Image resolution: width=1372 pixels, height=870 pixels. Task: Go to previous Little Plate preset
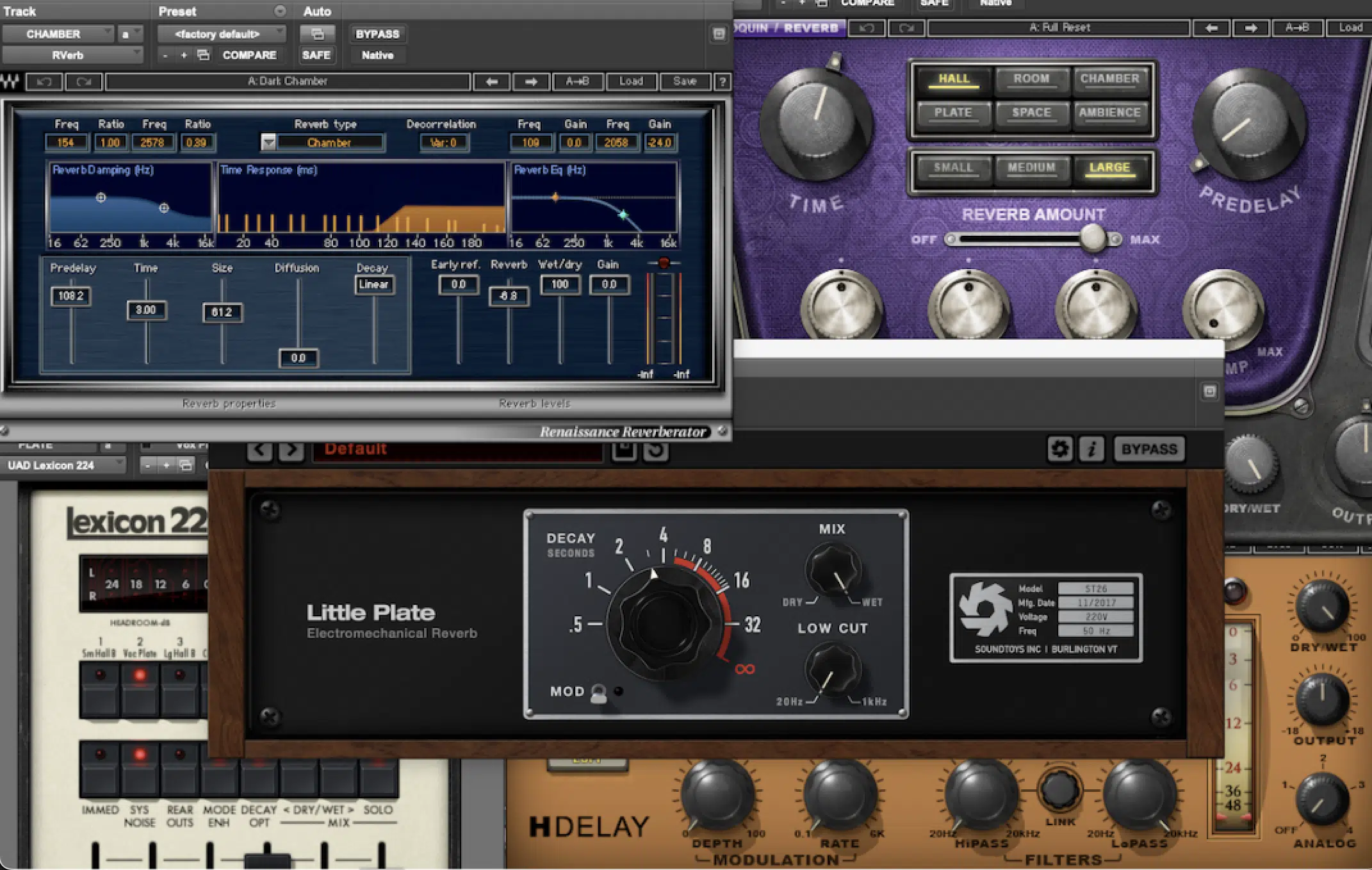(259, 450)
